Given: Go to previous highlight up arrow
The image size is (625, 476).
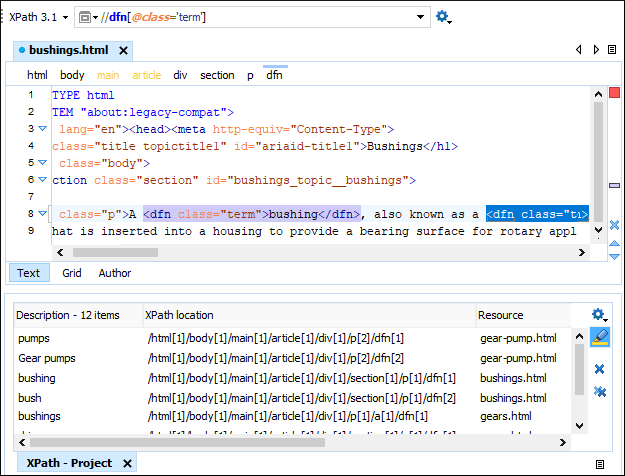Looking at the screenshot, I should pyautogui.click(x=614, y=242).
